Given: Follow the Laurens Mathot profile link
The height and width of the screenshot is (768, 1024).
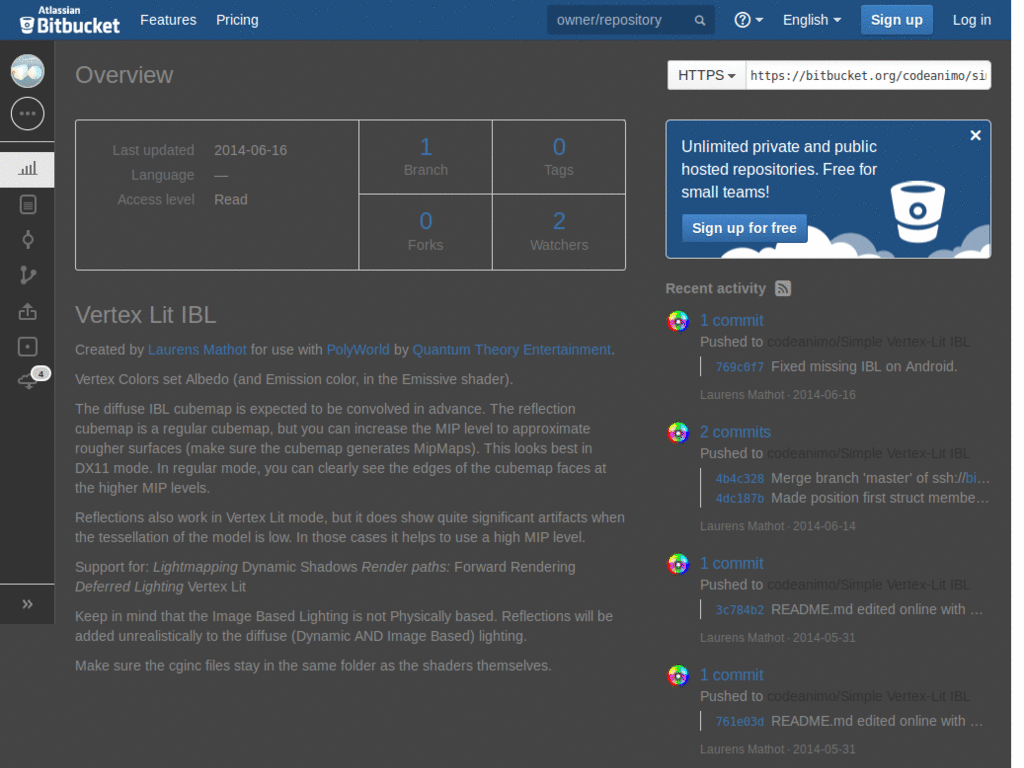Looking at the screenshot, I should click(197, 350).
